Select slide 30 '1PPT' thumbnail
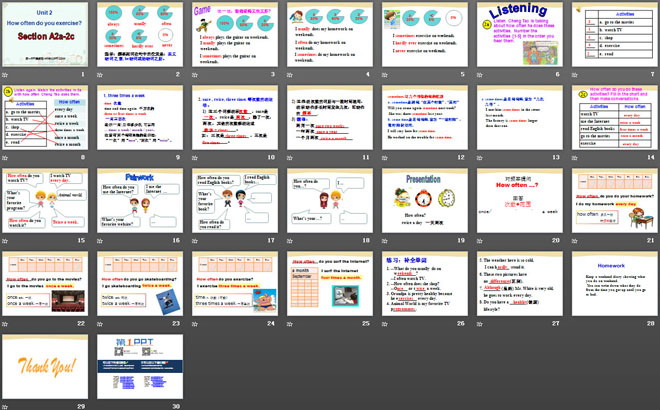660x410 pixels. click(140, 367)
